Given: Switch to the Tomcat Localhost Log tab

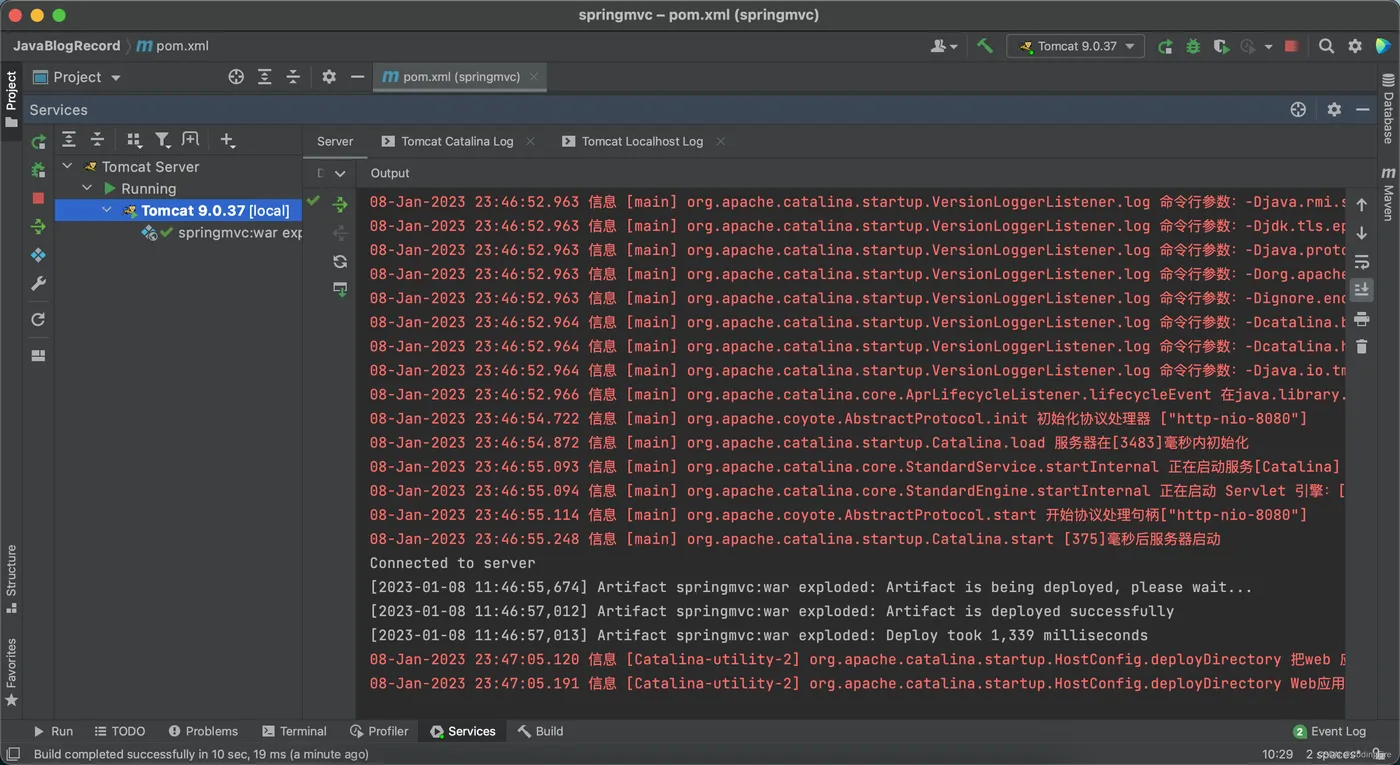Looking at the screenshot, I should [x=642, y=142].
